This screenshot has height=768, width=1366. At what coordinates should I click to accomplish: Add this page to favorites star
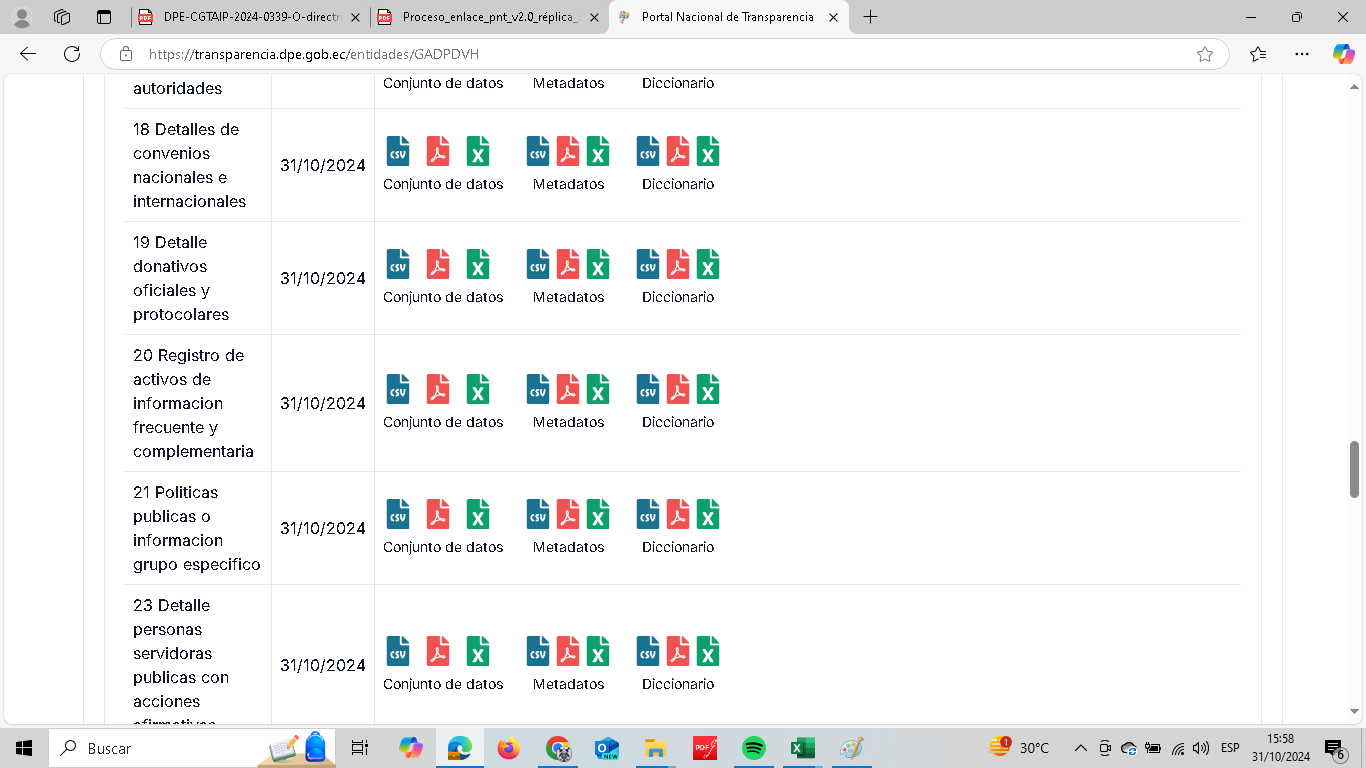click(1205, 54)
